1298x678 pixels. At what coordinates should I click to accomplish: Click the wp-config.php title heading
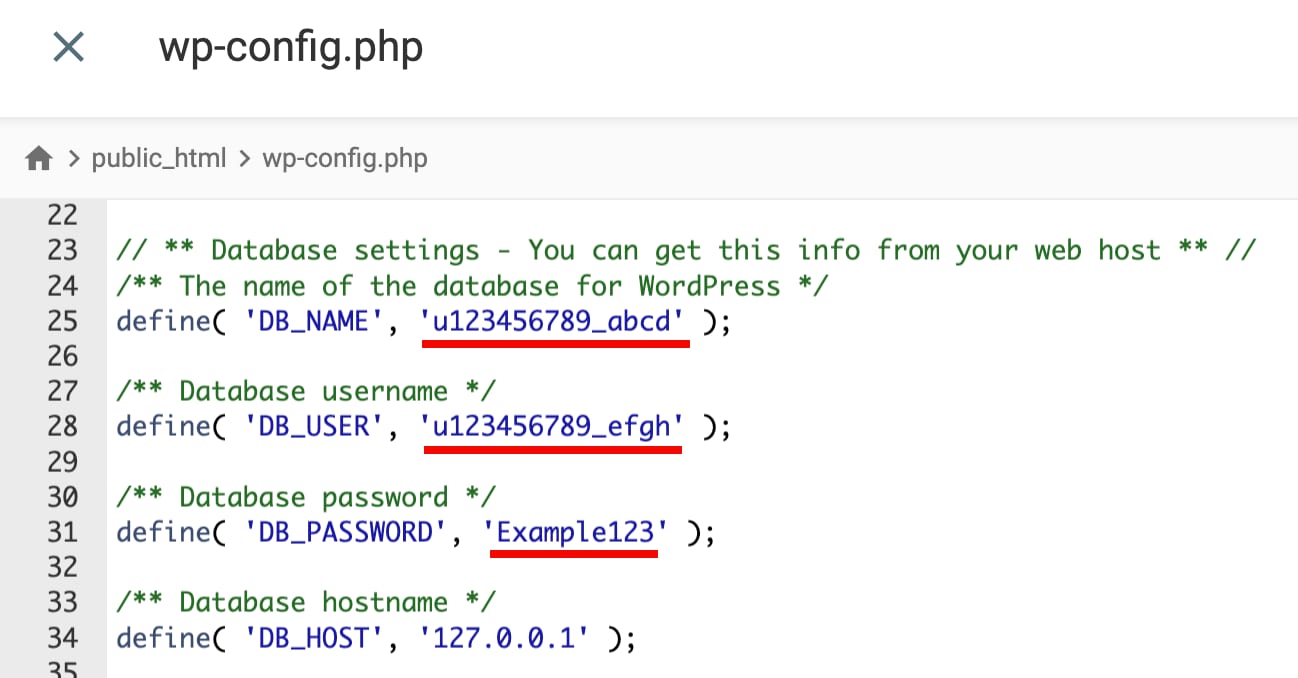[x=291, y=47]
